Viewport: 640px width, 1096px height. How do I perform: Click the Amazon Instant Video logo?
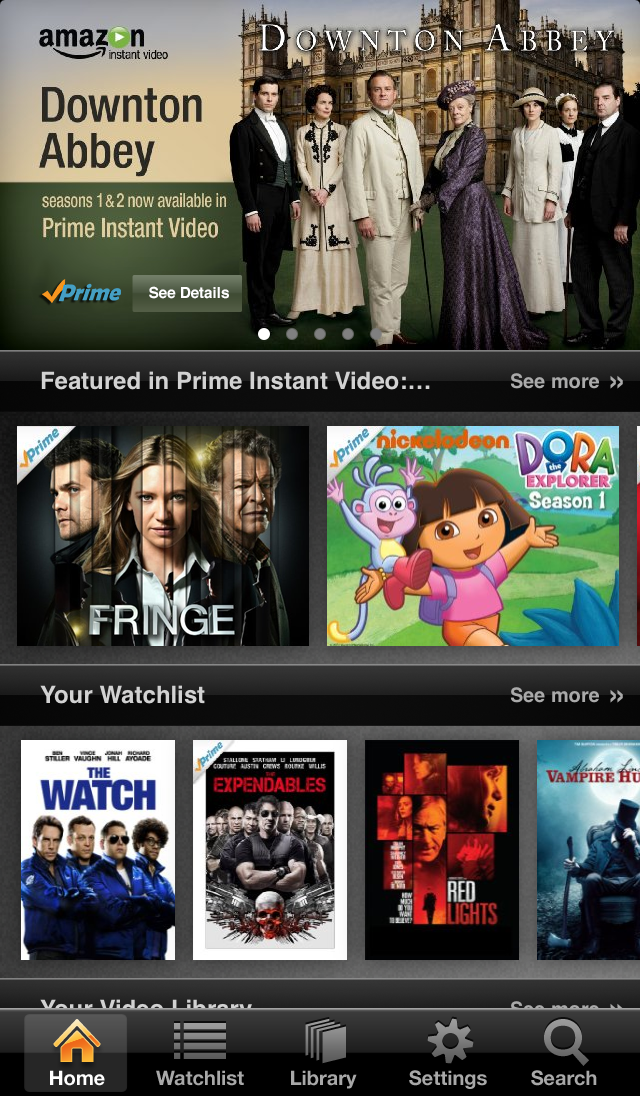[x=103, y=42]
